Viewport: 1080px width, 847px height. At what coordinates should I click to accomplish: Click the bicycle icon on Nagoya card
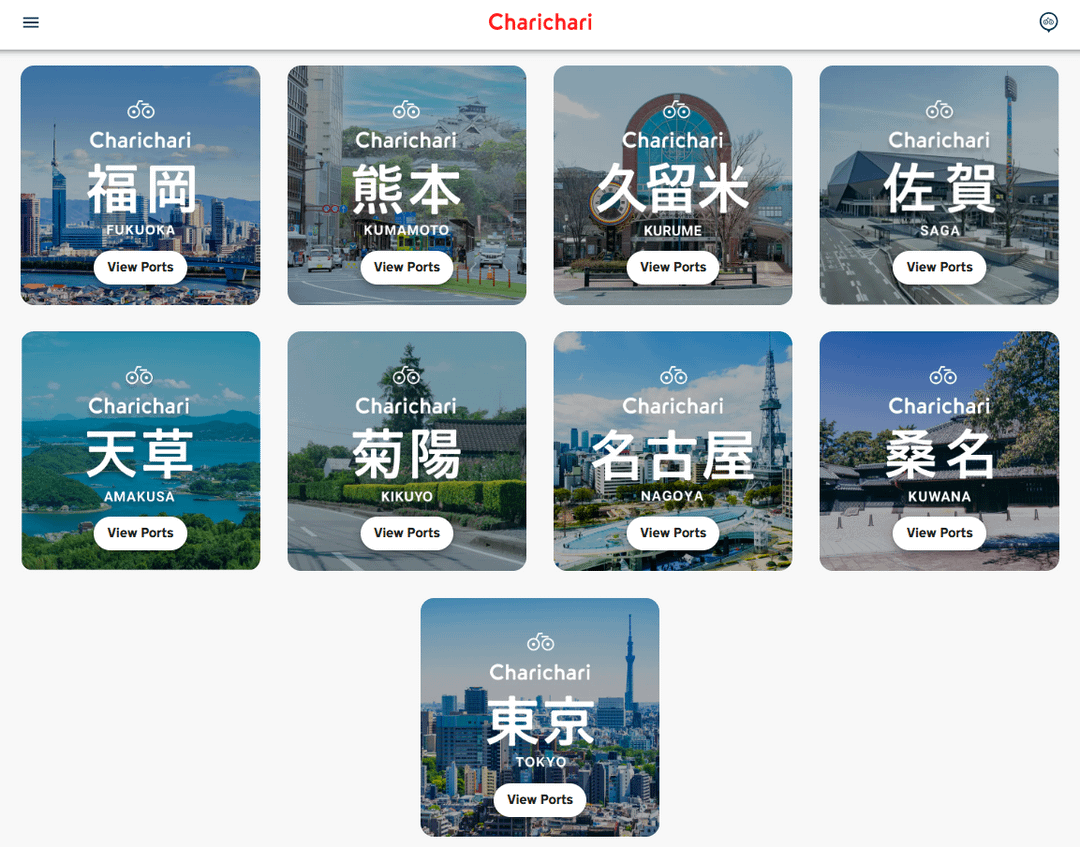(674, 375)
